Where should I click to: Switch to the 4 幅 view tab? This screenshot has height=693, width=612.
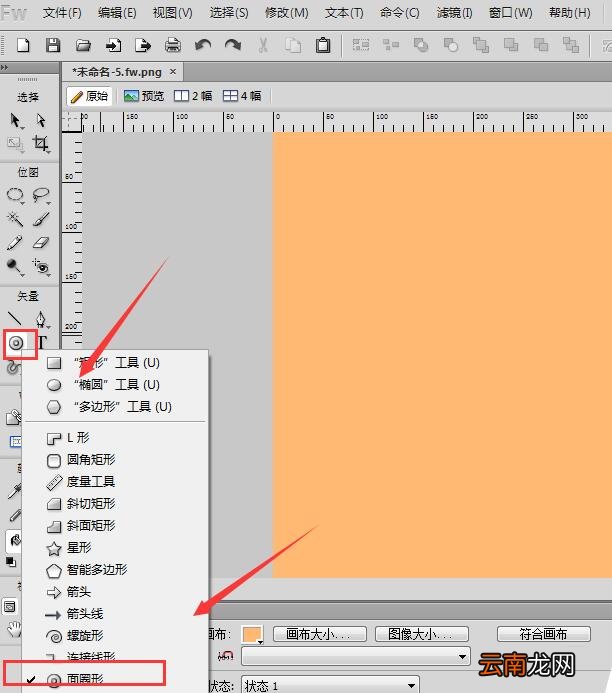pos(242,96)
